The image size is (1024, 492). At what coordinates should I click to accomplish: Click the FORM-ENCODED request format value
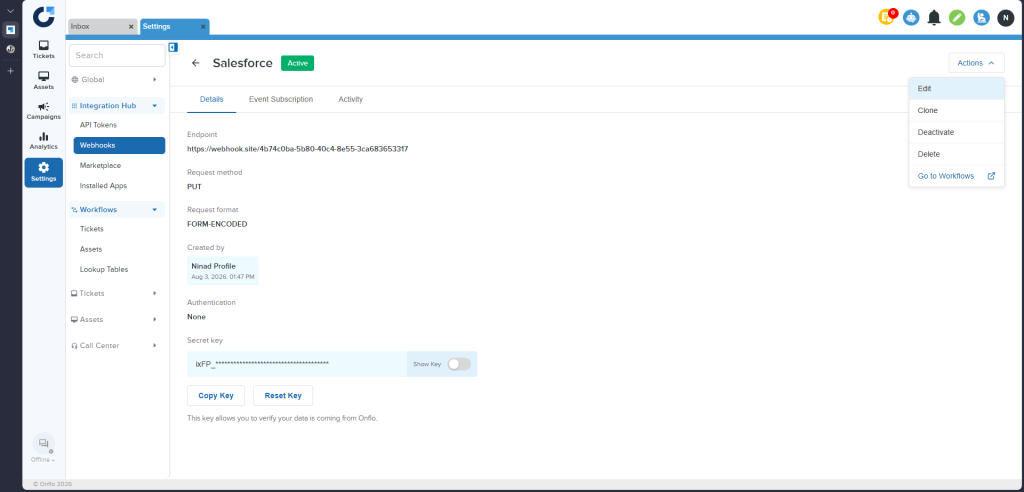pos(217,224)
